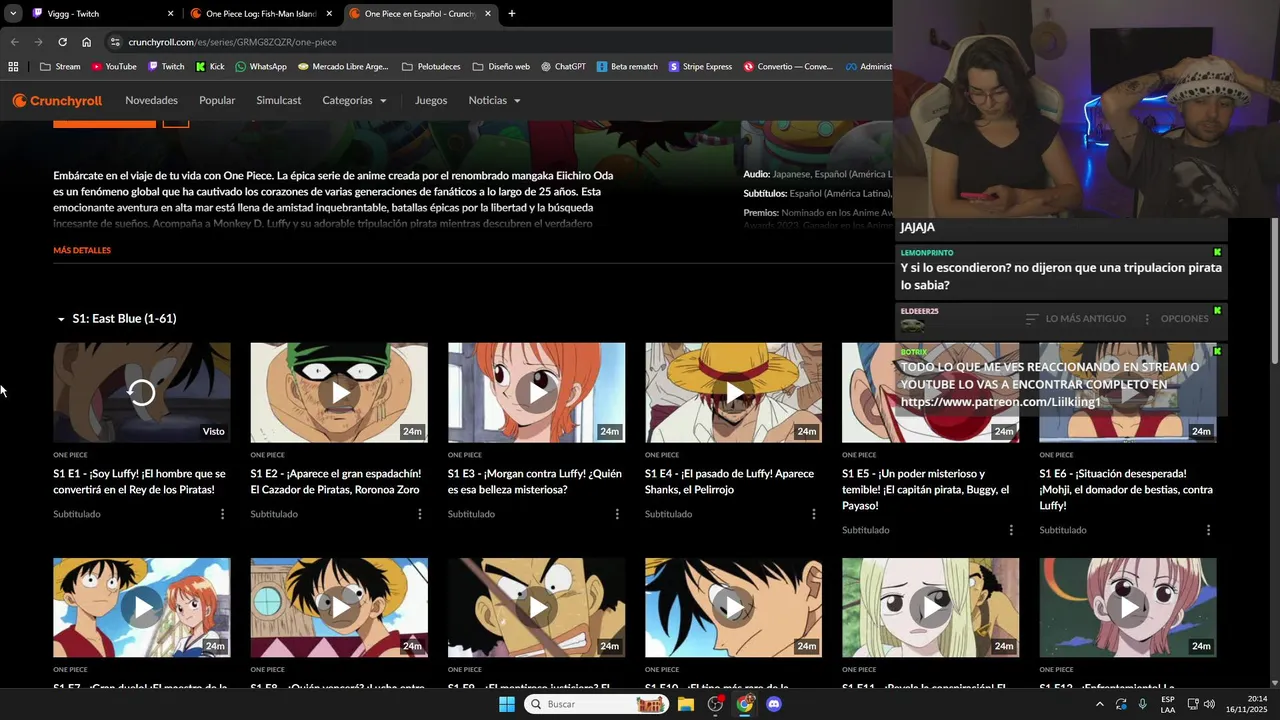Open File Explorer from the taskbar
The height and width of the screenshot is (720, 1280).
click(x=686, y=704)
